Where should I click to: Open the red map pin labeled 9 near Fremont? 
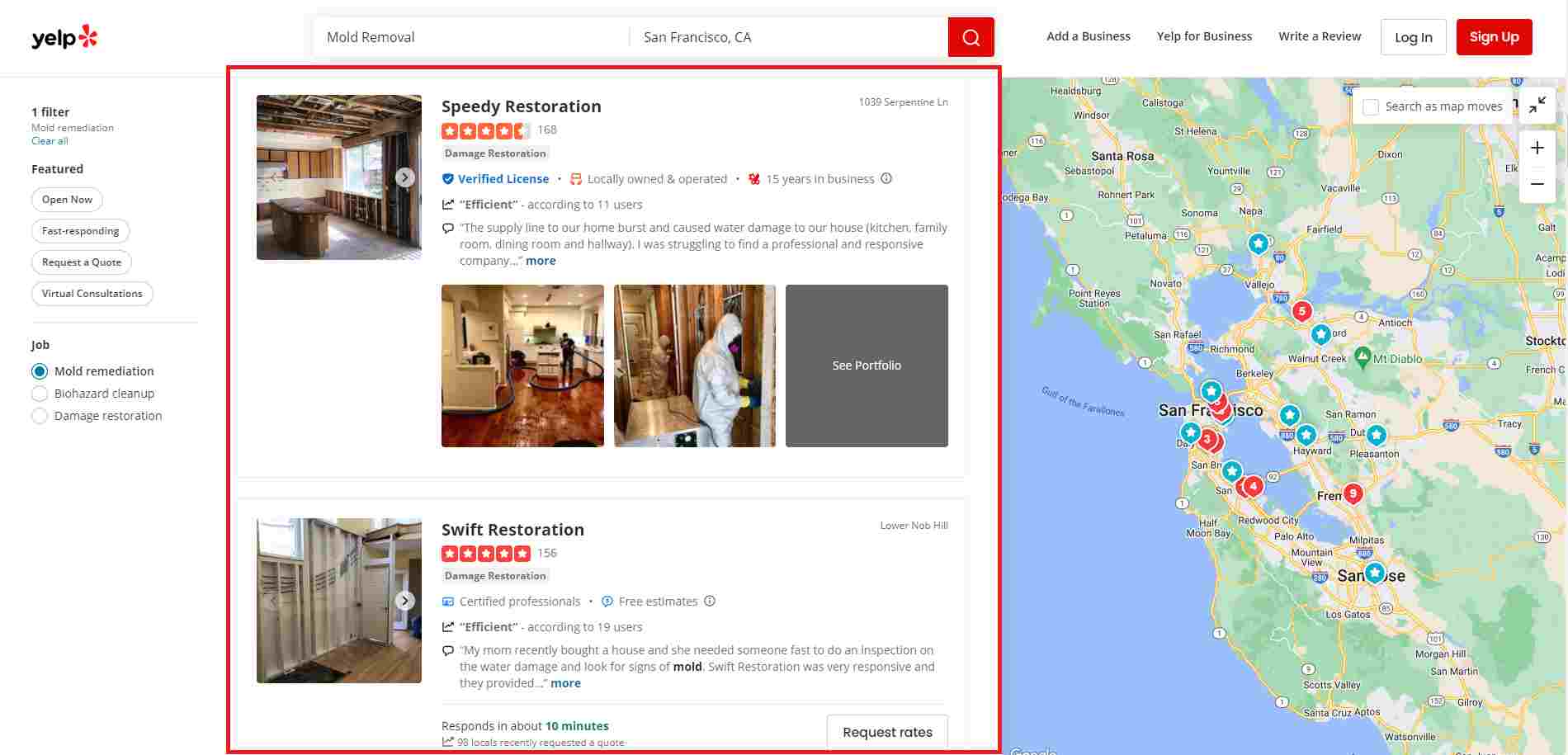(x=1353, y=493)
